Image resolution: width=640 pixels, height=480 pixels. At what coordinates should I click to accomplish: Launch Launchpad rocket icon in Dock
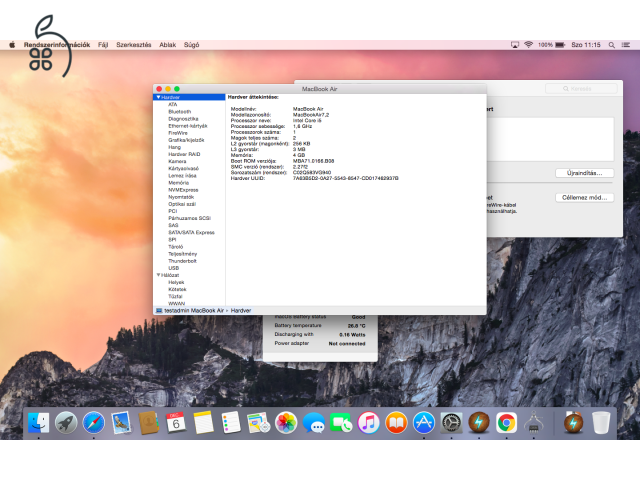[66, 422]
